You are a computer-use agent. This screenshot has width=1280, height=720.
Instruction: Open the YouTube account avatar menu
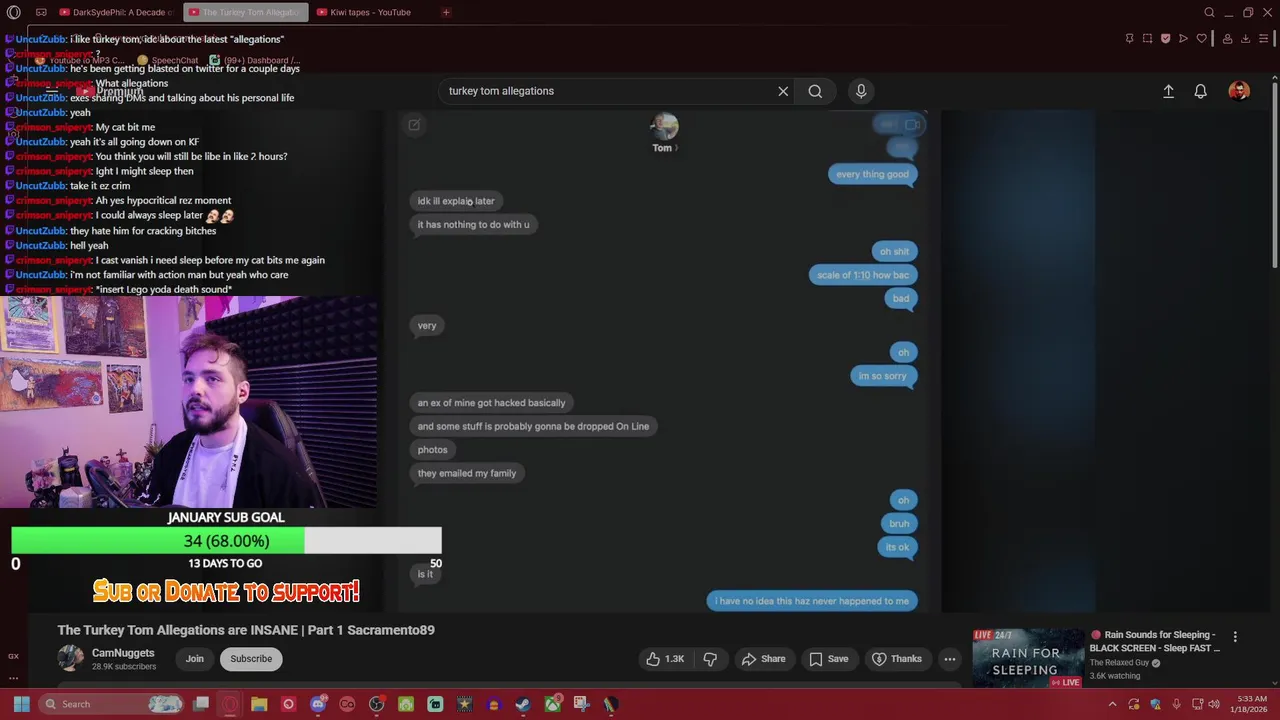(1239, 91)
